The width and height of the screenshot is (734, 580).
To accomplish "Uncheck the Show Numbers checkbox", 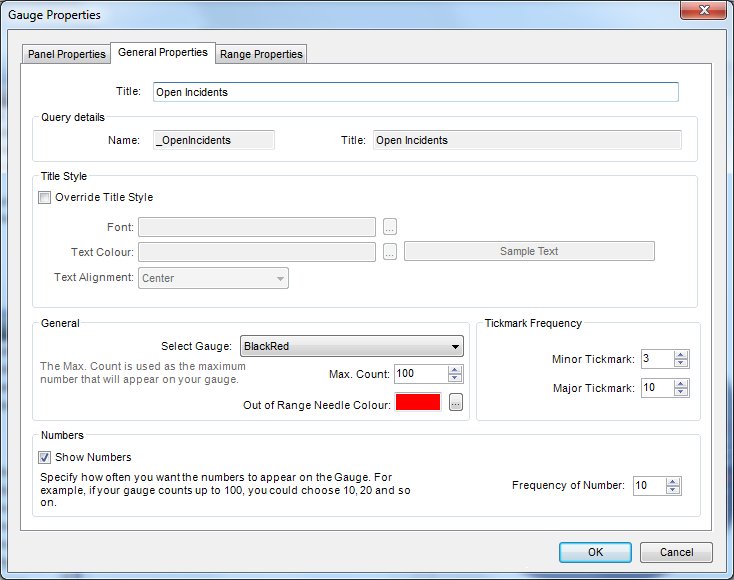I will pyautogui.click(x=44, y=457).
